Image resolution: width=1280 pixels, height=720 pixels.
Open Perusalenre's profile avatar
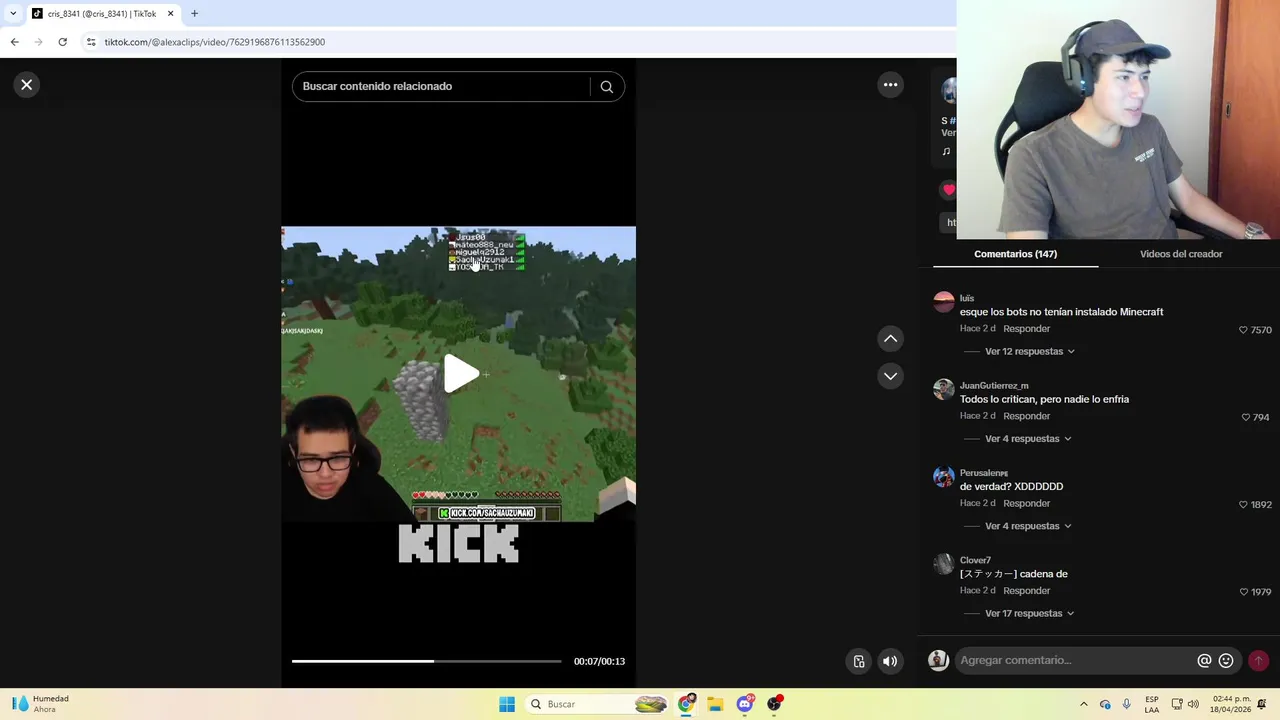point(944,476)
